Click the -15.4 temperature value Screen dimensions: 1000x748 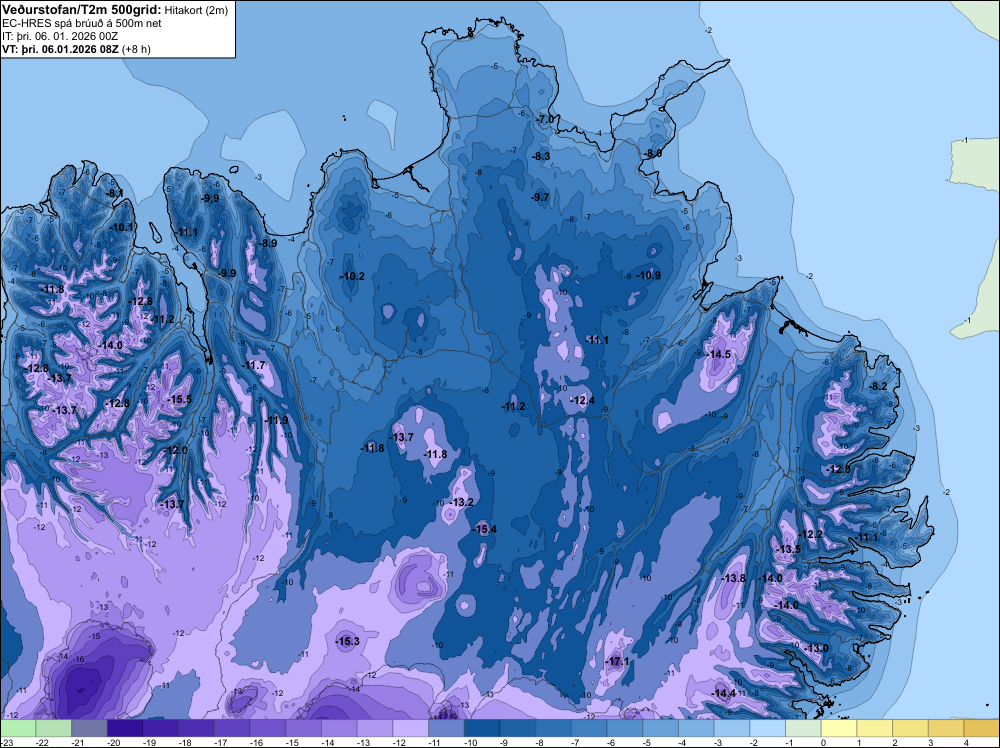point(485,529)
